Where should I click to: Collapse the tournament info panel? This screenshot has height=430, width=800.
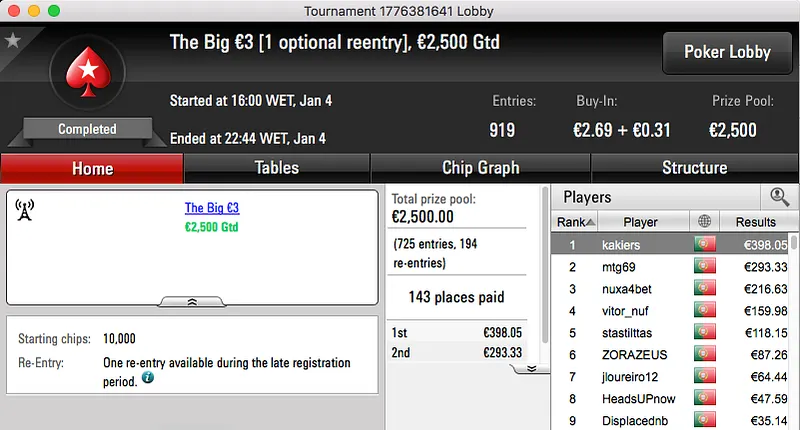192,299
